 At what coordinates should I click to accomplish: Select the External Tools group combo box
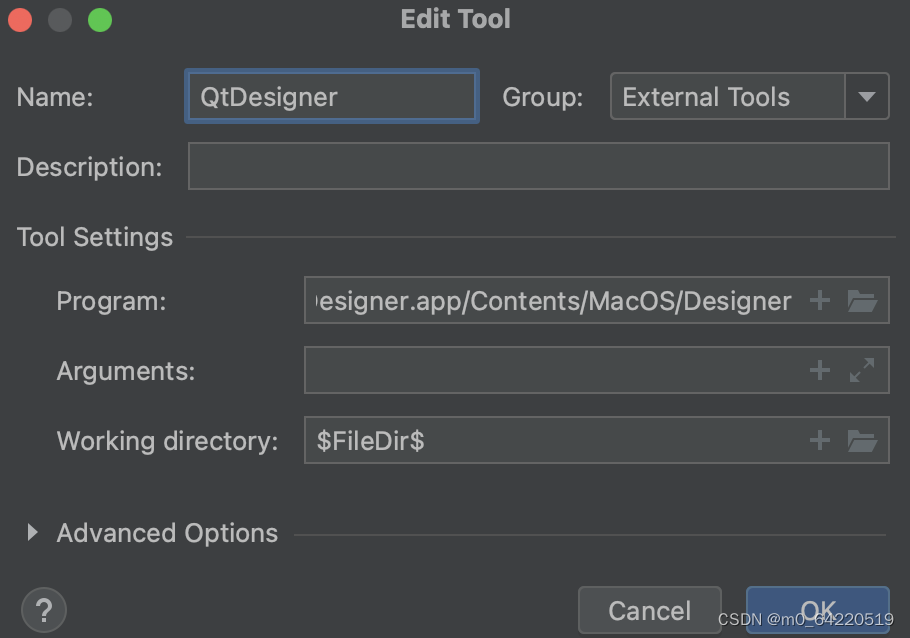click(x=727, y=97)
